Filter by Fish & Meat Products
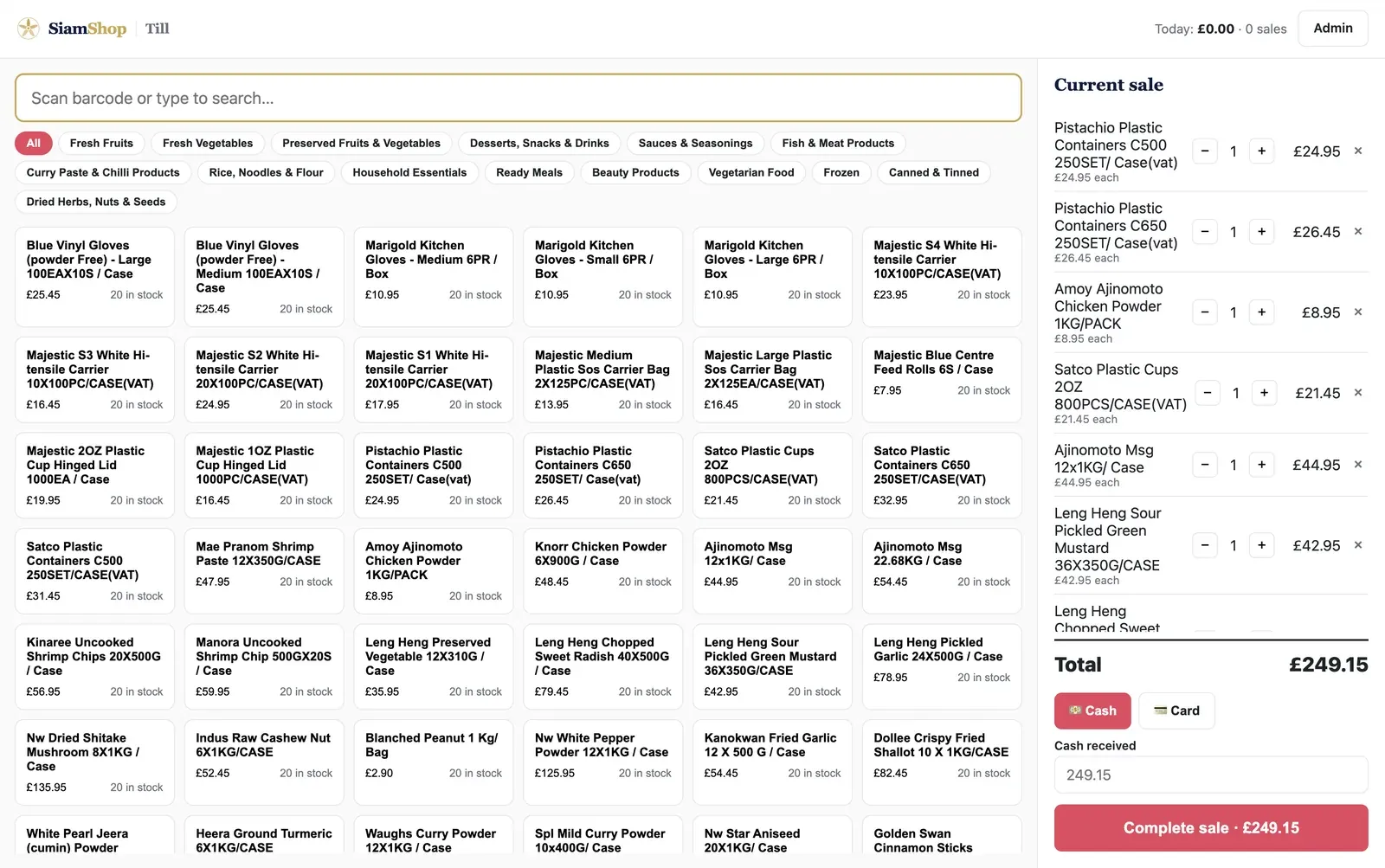This screenshot has height=868, width=1385. (x=838, y=144)
